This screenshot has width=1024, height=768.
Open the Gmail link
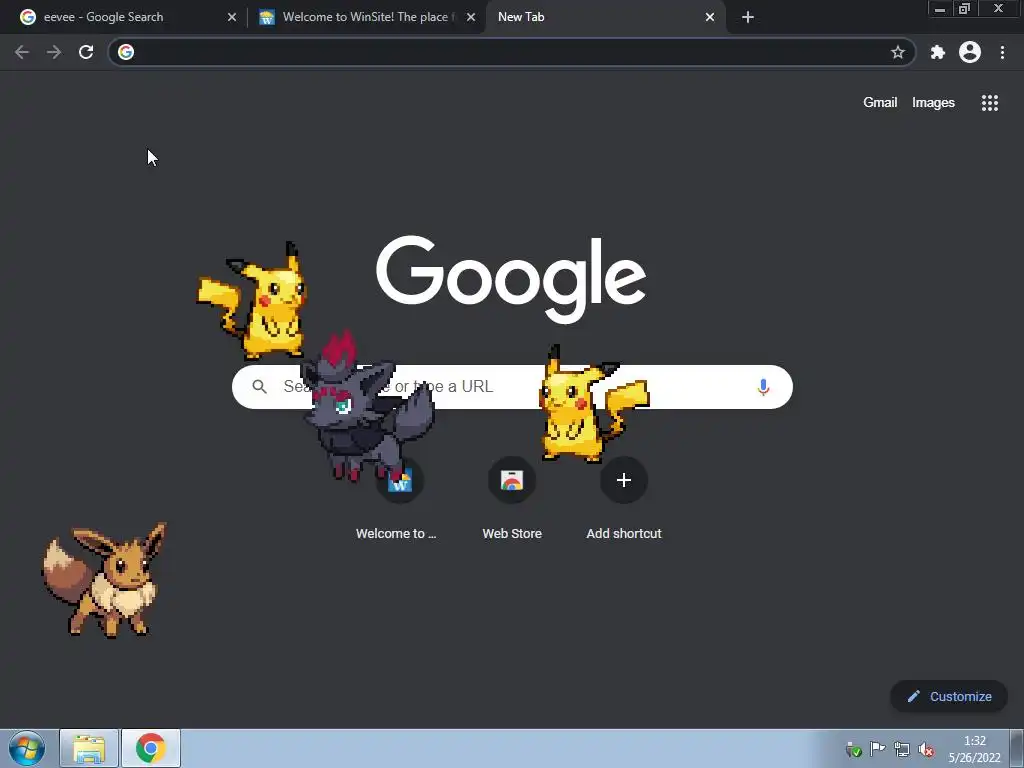click(880, 103)
